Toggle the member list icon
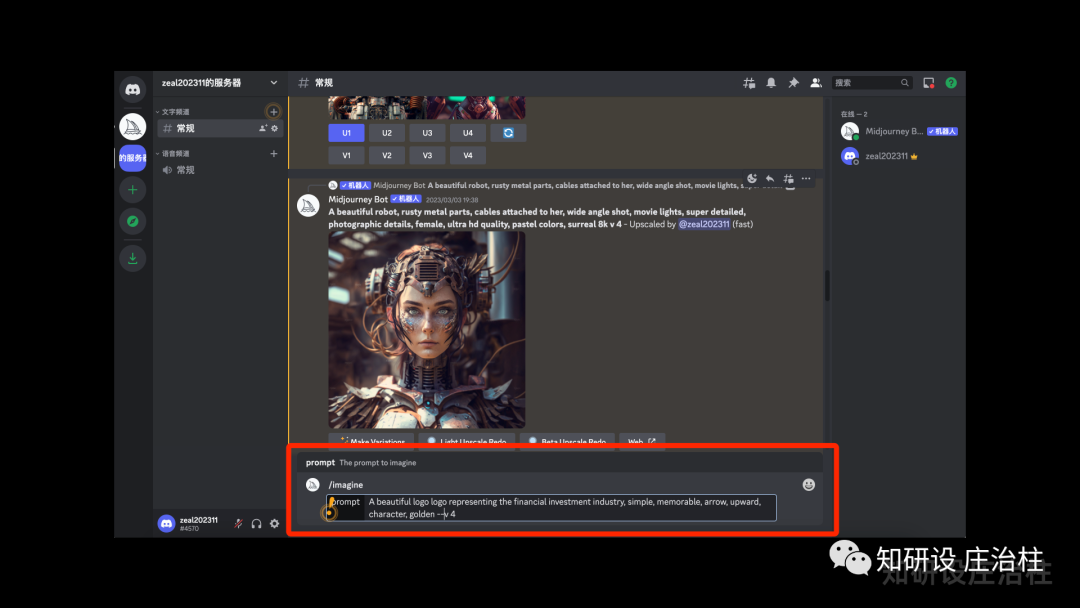Screen dimensions: 1080x608 (x=816, y=83)
